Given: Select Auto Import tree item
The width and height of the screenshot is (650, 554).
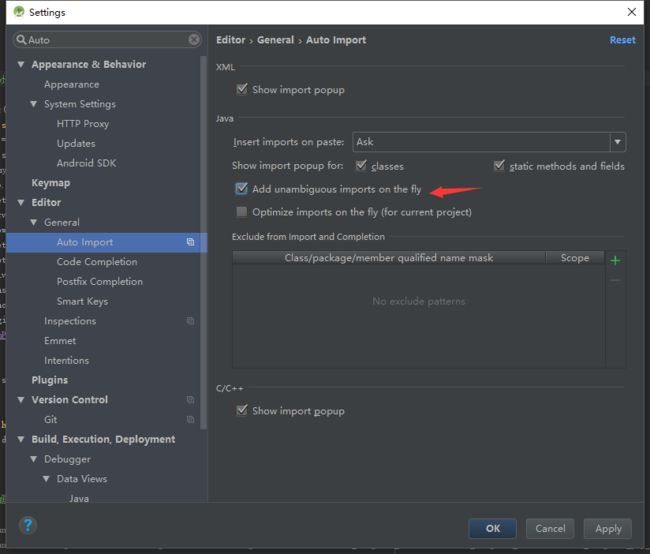Looking at the screenshot, I should pos(106,242).
